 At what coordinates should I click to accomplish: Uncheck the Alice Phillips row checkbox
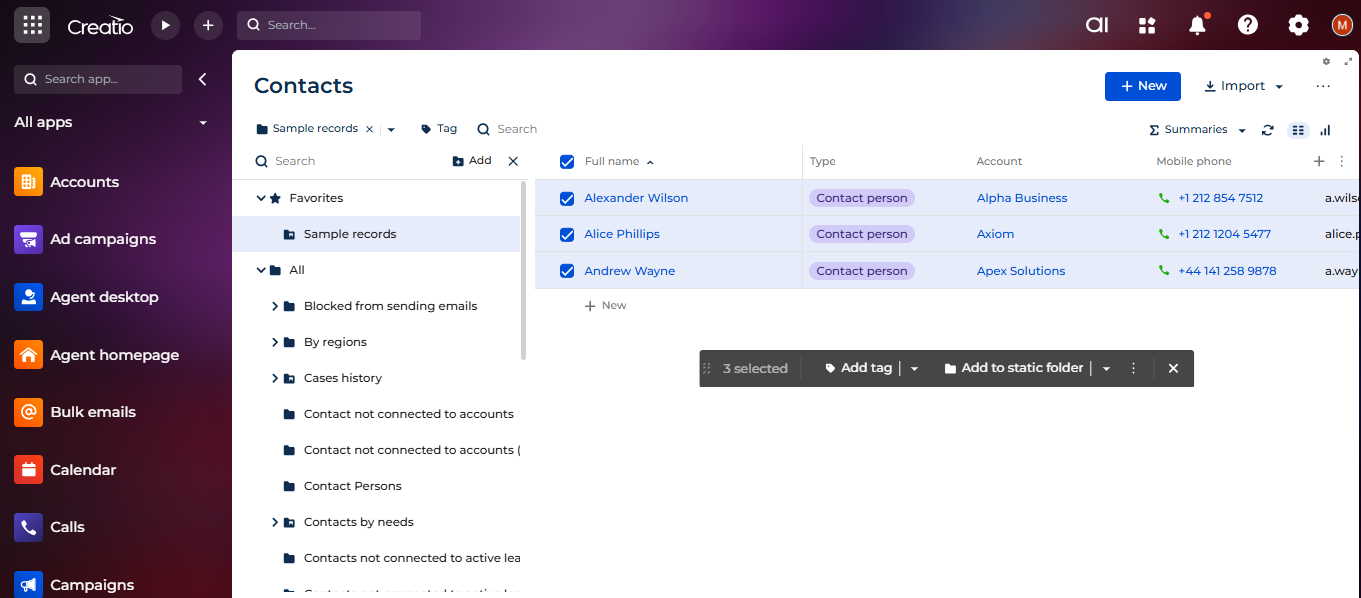click(567, 235)
